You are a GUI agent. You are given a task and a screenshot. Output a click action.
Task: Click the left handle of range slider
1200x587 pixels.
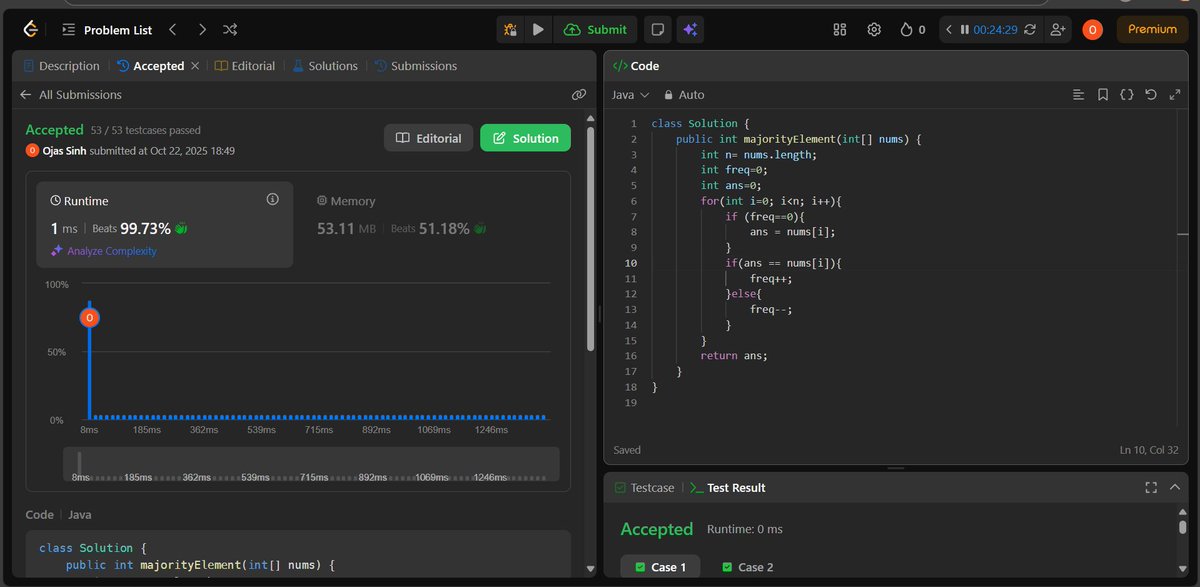[79, 464]
